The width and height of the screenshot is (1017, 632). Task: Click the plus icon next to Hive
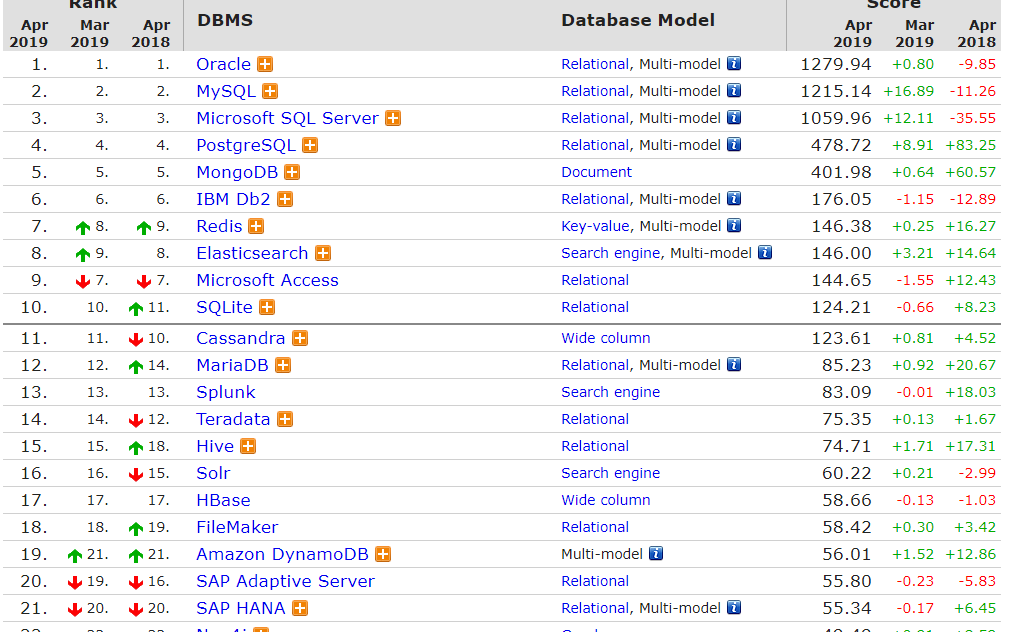point(248,446)
